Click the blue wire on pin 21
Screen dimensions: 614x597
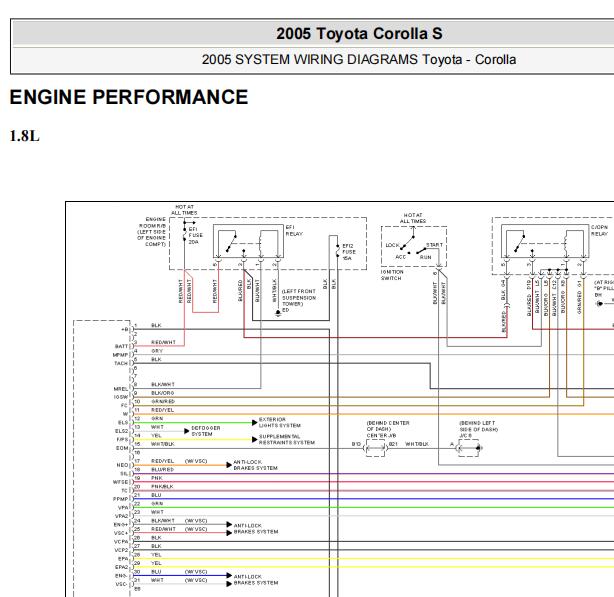click(374, 499)
